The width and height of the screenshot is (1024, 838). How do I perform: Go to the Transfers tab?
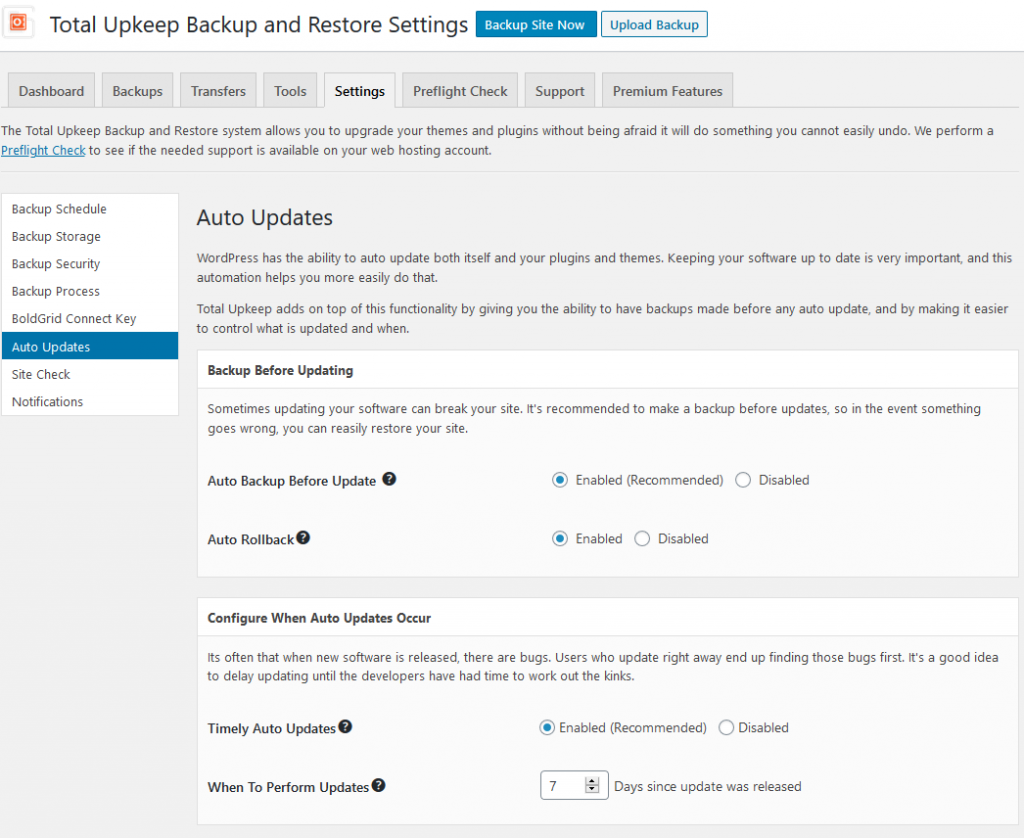pyautogui.click(x=218, y=91)
